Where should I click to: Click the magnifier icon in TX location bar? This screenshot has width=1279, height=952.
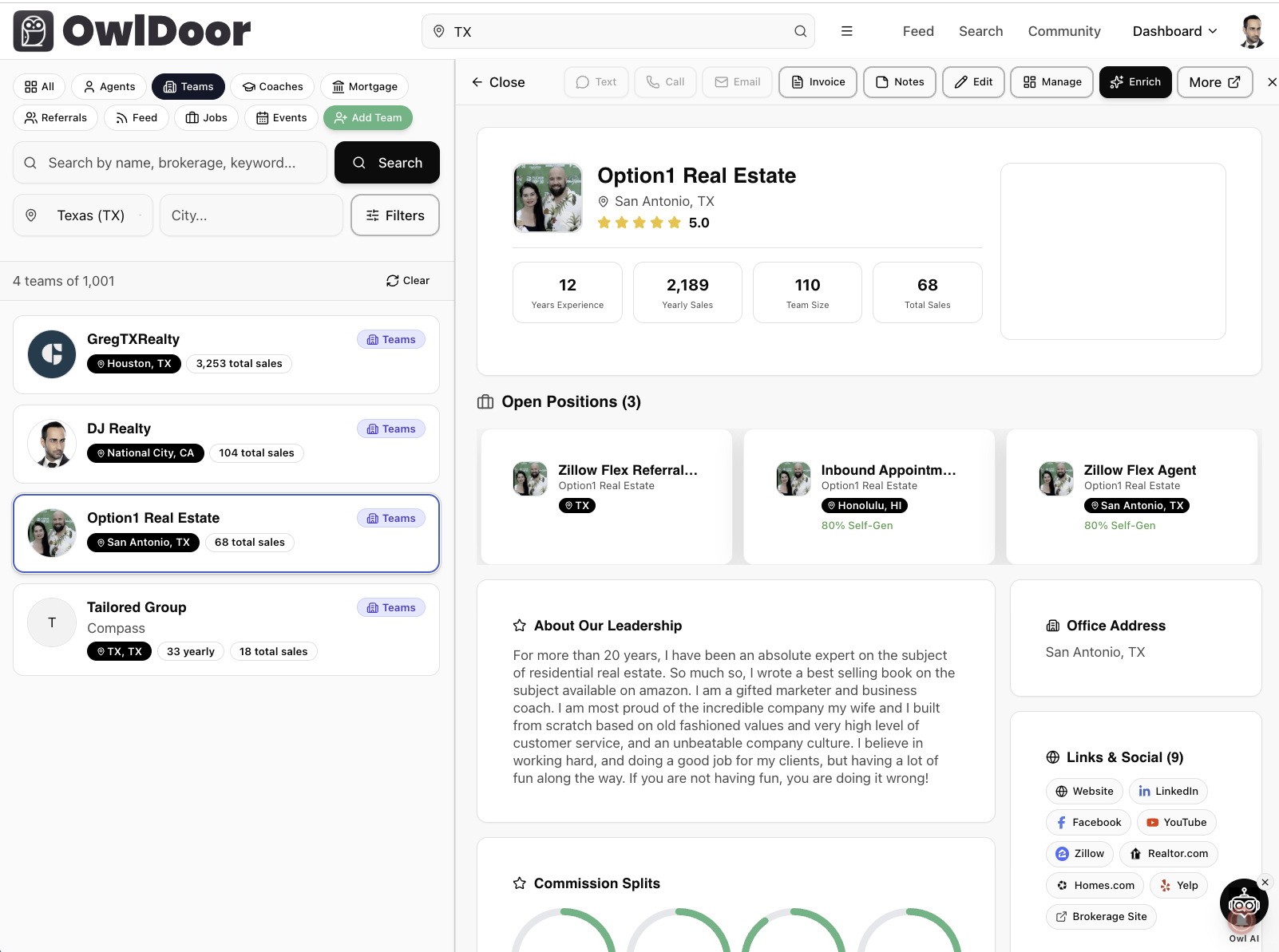[x=800, y=31]
